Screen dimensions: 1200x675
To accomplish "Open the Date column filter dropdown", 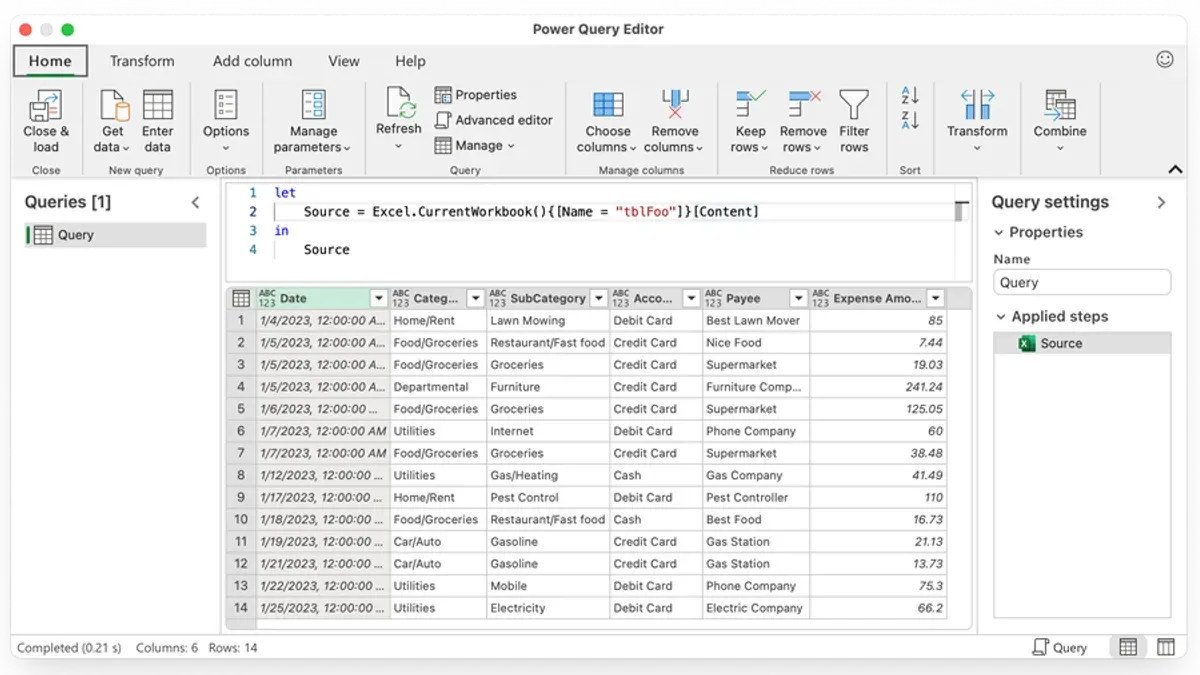I will click(x=378, y=298).
